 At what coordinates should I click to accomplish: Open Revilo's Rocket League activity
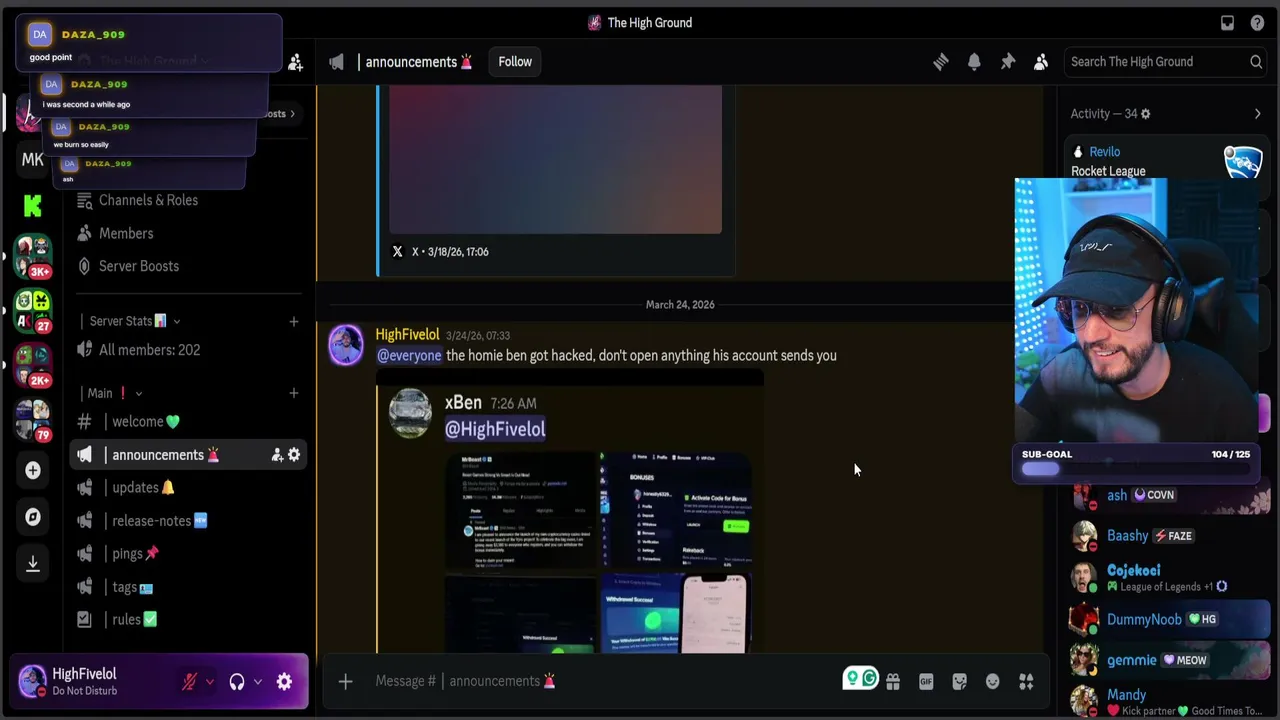click(1166, 161)
